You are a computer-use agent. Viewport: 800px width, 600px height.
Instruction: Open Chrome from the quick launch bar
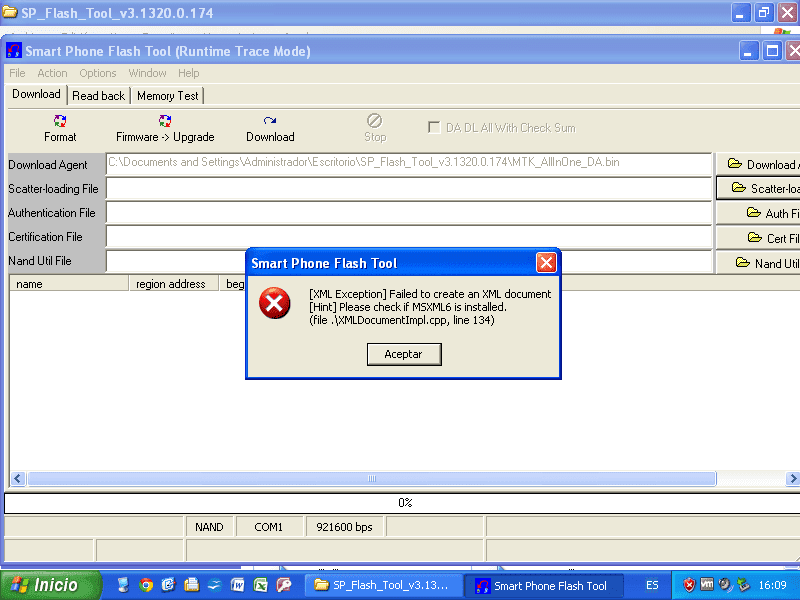pyautogui.click(x=146, y=585)
